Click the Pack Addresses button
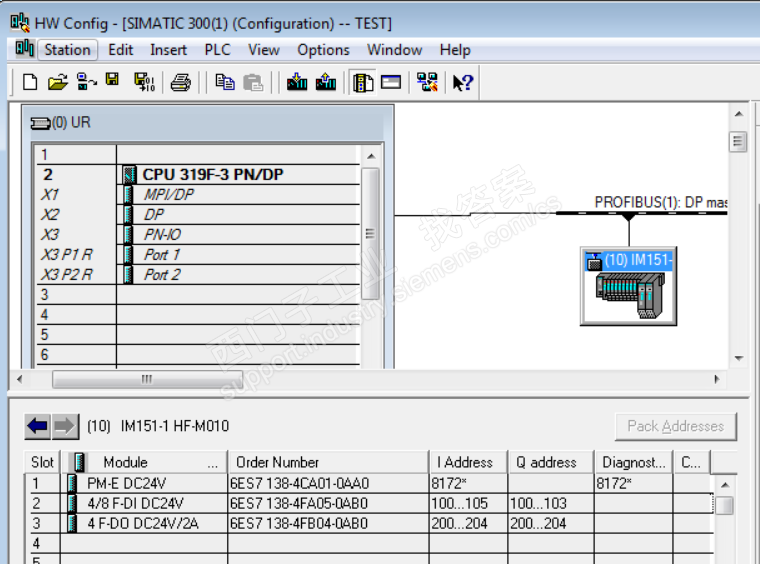The height and width of the screenshot is (564, 760). pyautogui.click(x=676, y=426)
